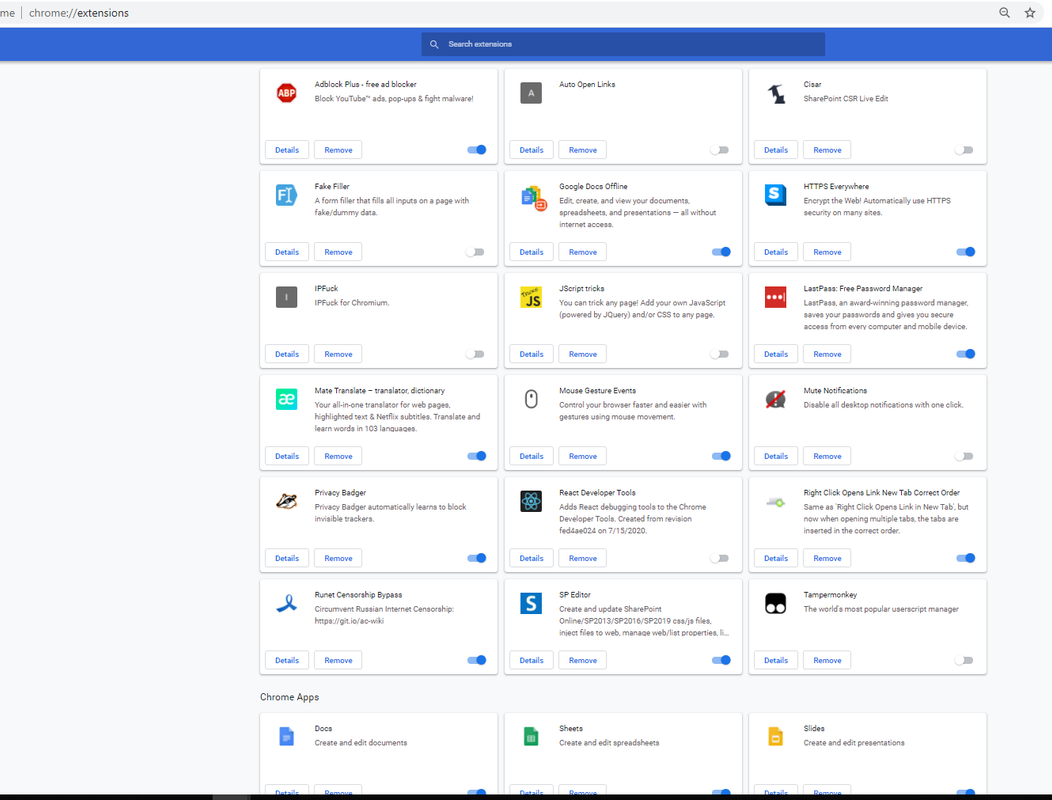The height and width of the screenshot is (800, 1052).
Task: Open Details for Adblock Plus
Action: coord(287,150)
